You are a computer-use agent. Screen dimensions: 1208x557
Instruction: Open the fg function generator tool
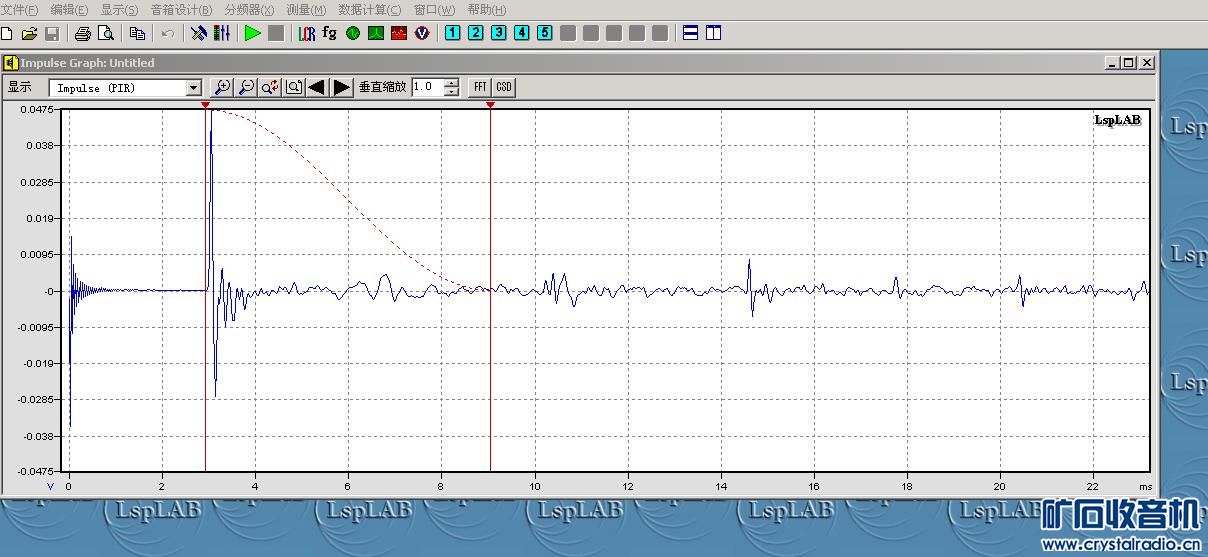(x=329, y=33)
